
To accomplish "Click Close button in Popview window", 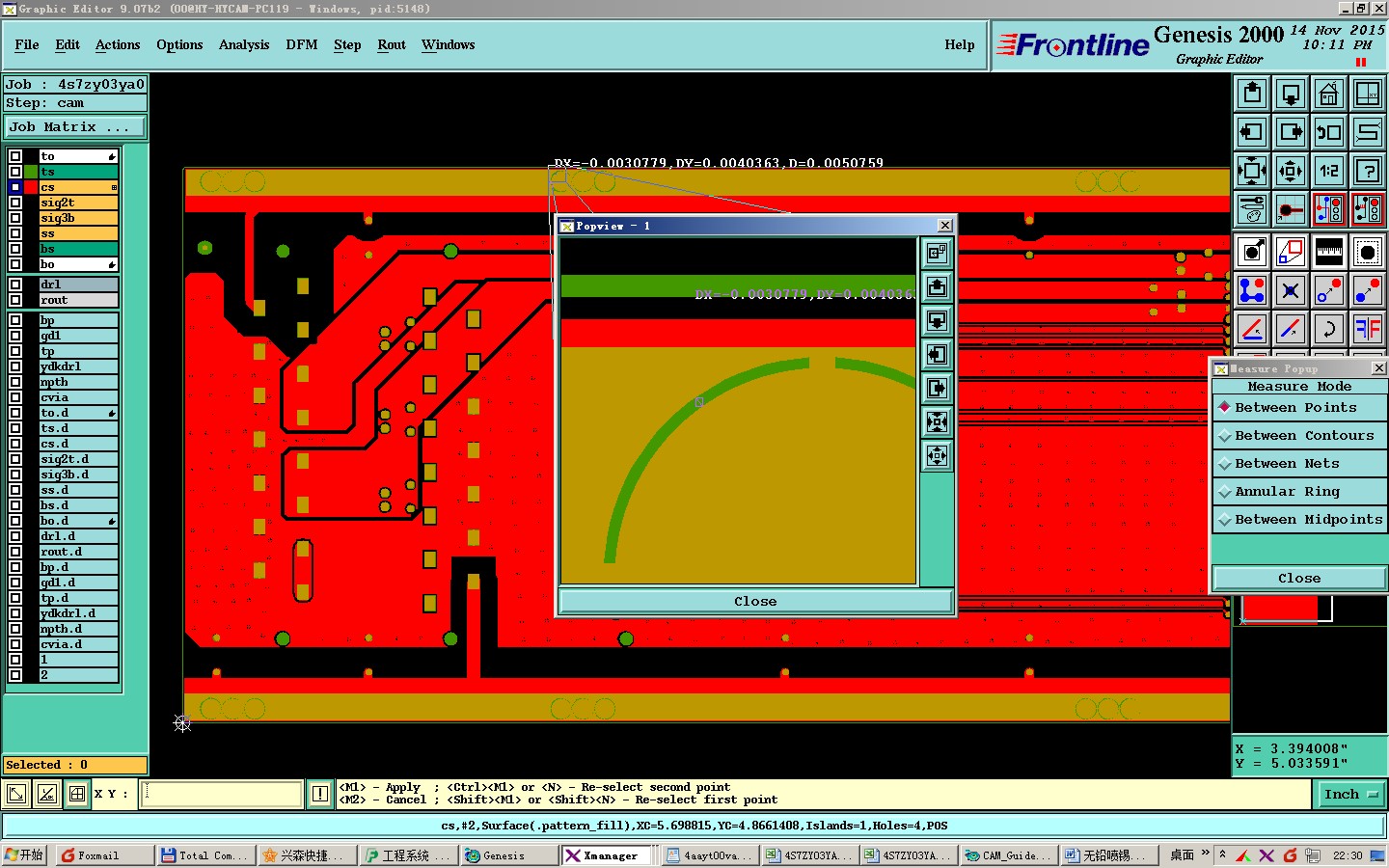I will pyautogui.click(x=755, y=602).
